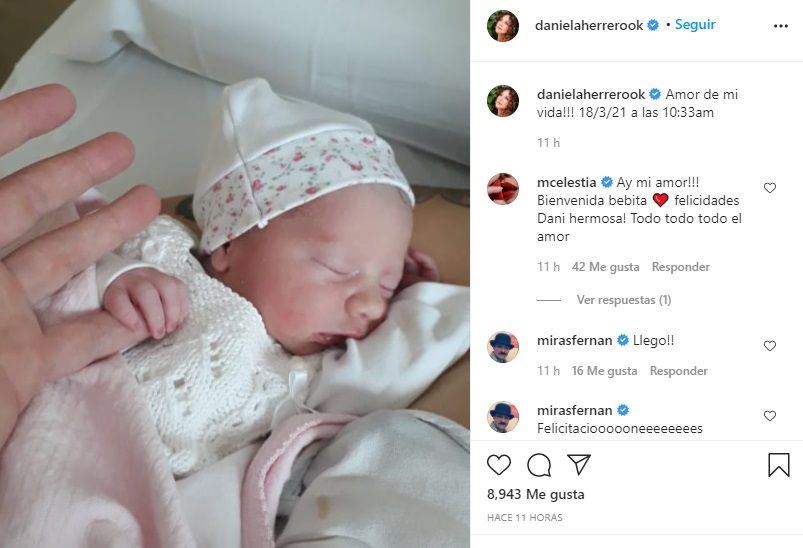Like mirasfernan's Felicitaciones comment heart
Screen dimensions: 803x548
(x=770, y=416)
